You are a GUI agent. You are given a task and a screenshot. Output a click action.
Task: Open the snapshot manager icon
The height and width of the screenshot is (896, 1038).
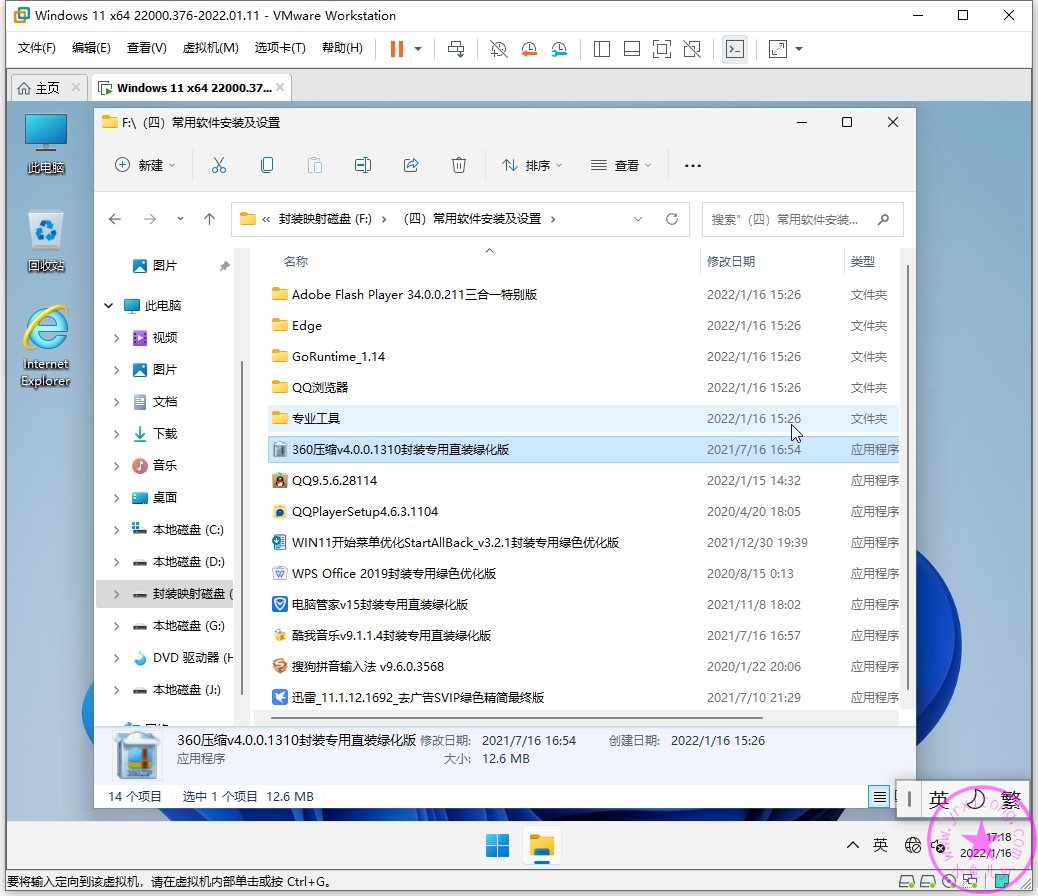coord(559,49)
